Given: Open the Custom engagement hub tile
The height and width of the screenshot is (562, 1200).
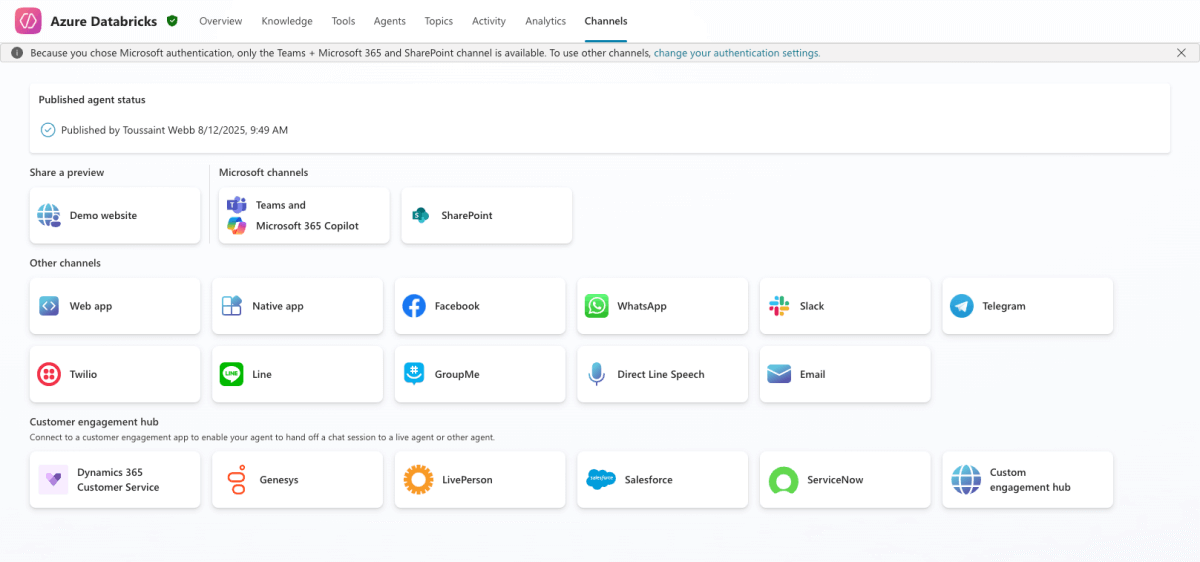Looking at the screenshot, I should click(x=1027, y=480).
